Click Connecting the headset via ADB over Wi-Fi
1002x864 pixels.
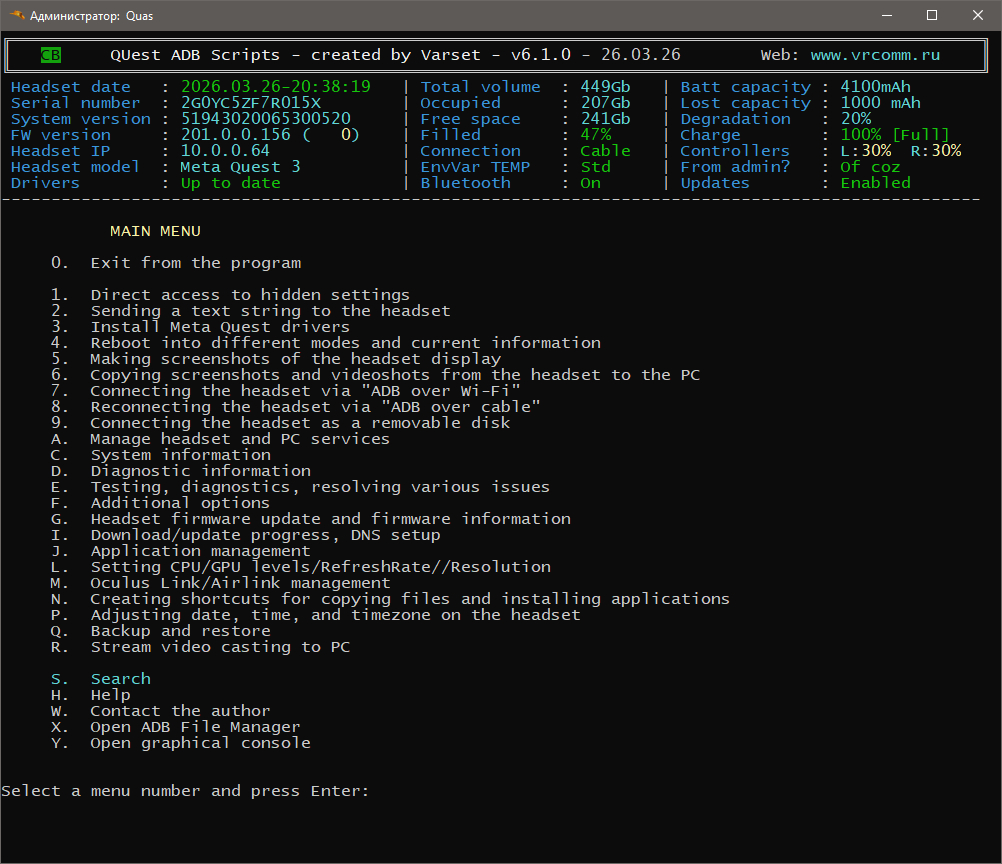point(286,390)
